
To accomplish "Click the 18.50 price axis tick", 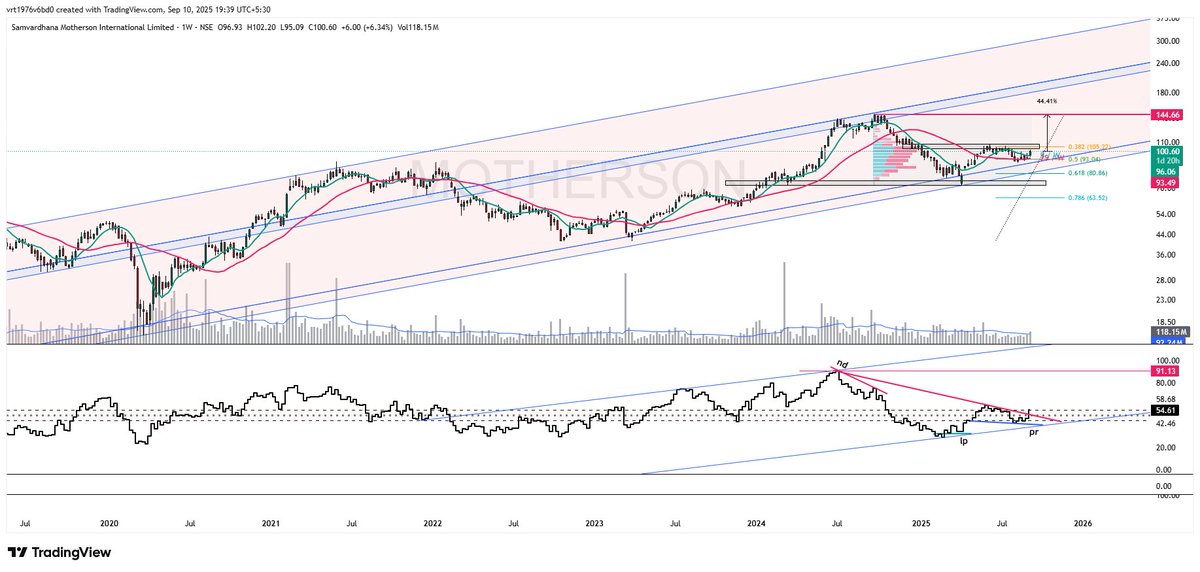I will point(1165,321).
